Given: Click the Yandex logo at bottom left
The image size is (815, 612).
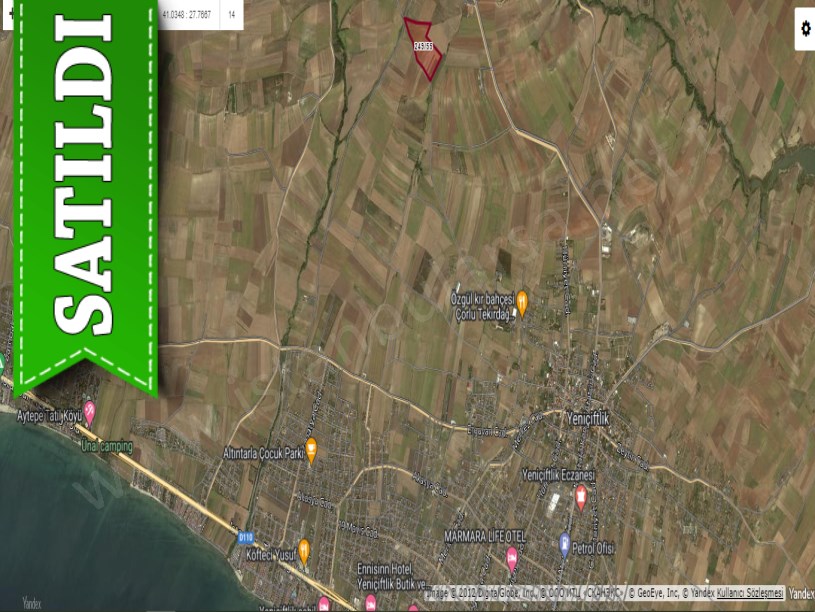Looking at the screenshot, I should coord(32,603).
